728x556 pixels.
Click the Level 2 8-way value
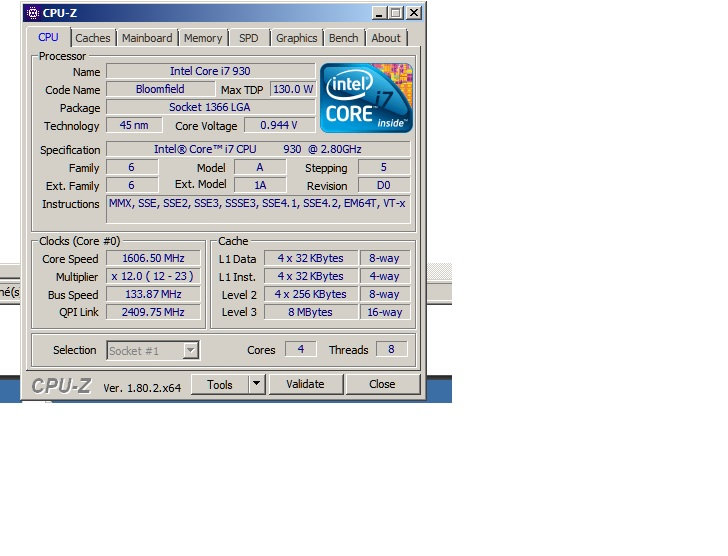pos(384,294)
